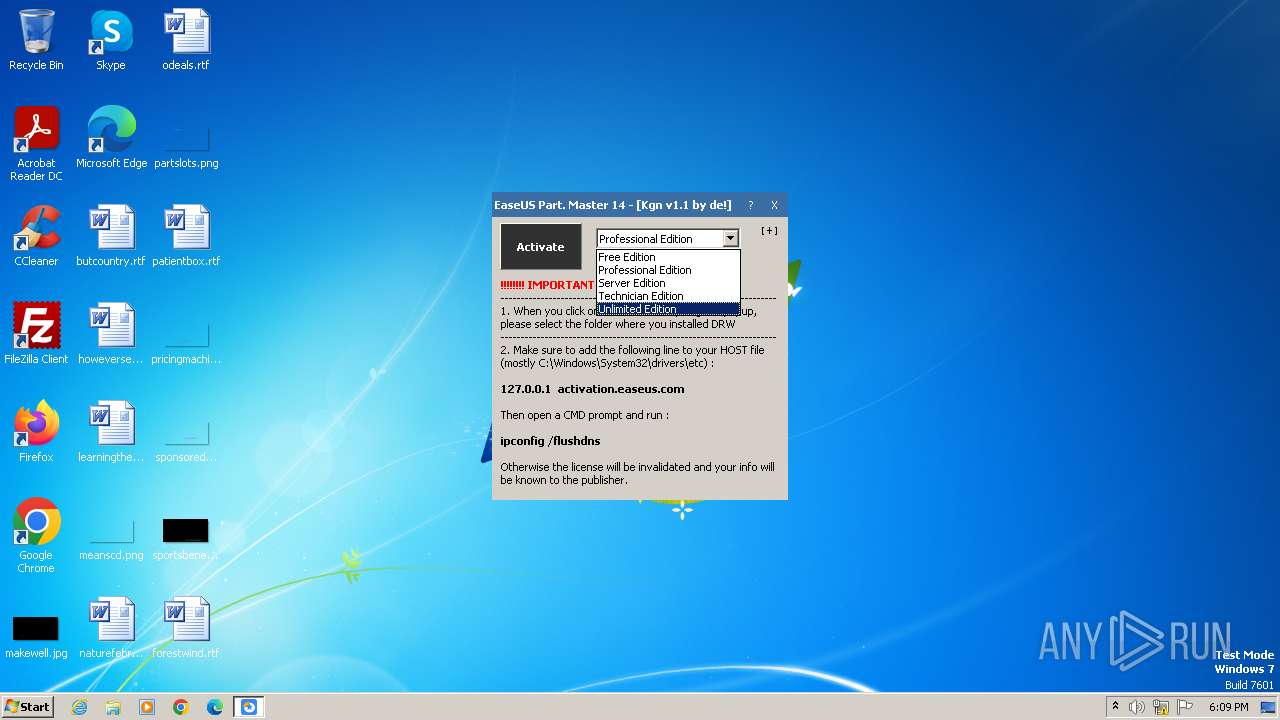1280x720 pixels.
Task: Choose Server Edition from the list
Action: tap(668, 283)
